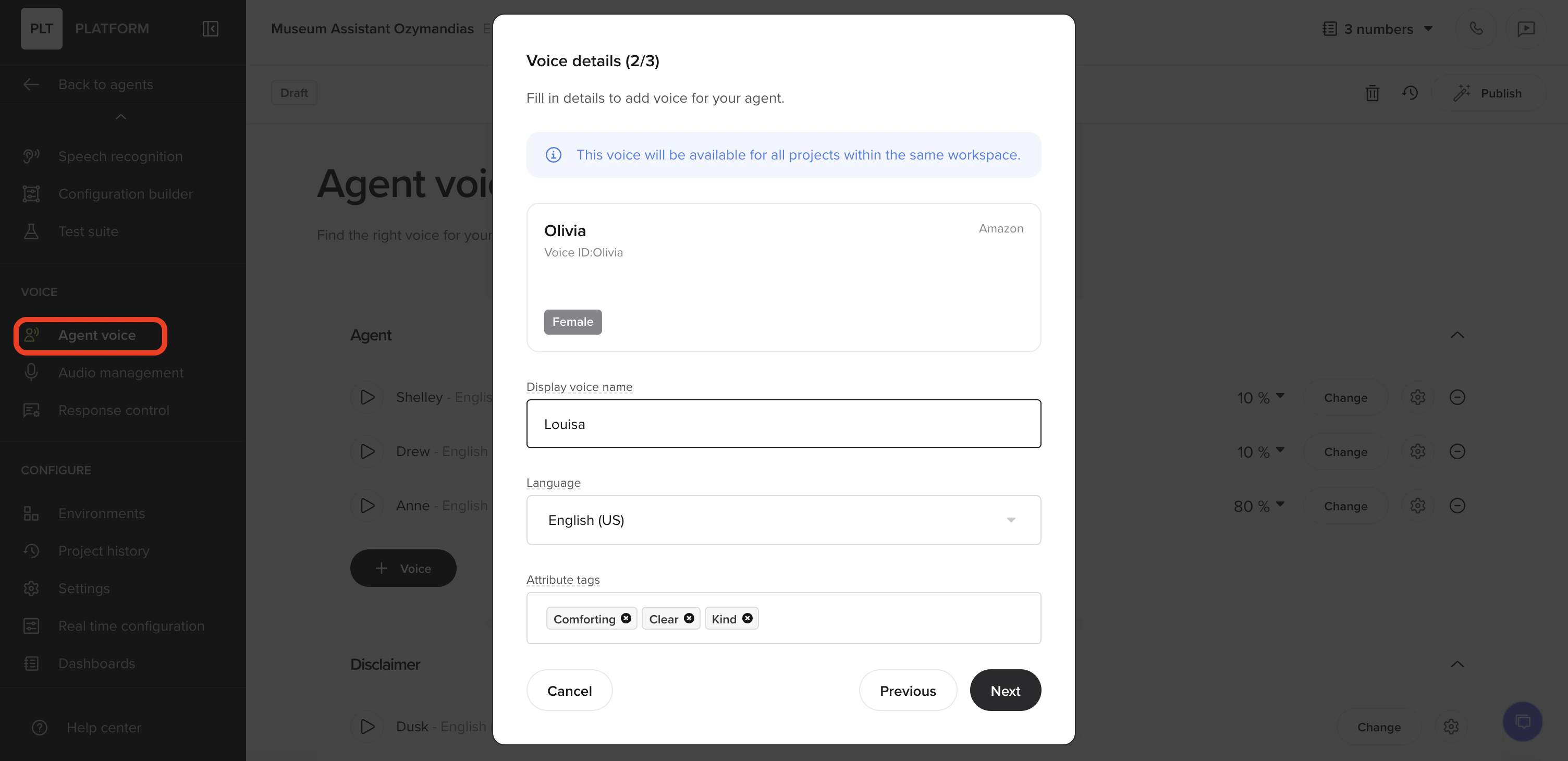Image resolution: width=1568 pixels, height=761 pixels.
Task: Click Next to continue voice setup
Action: tap(1005, 691)
